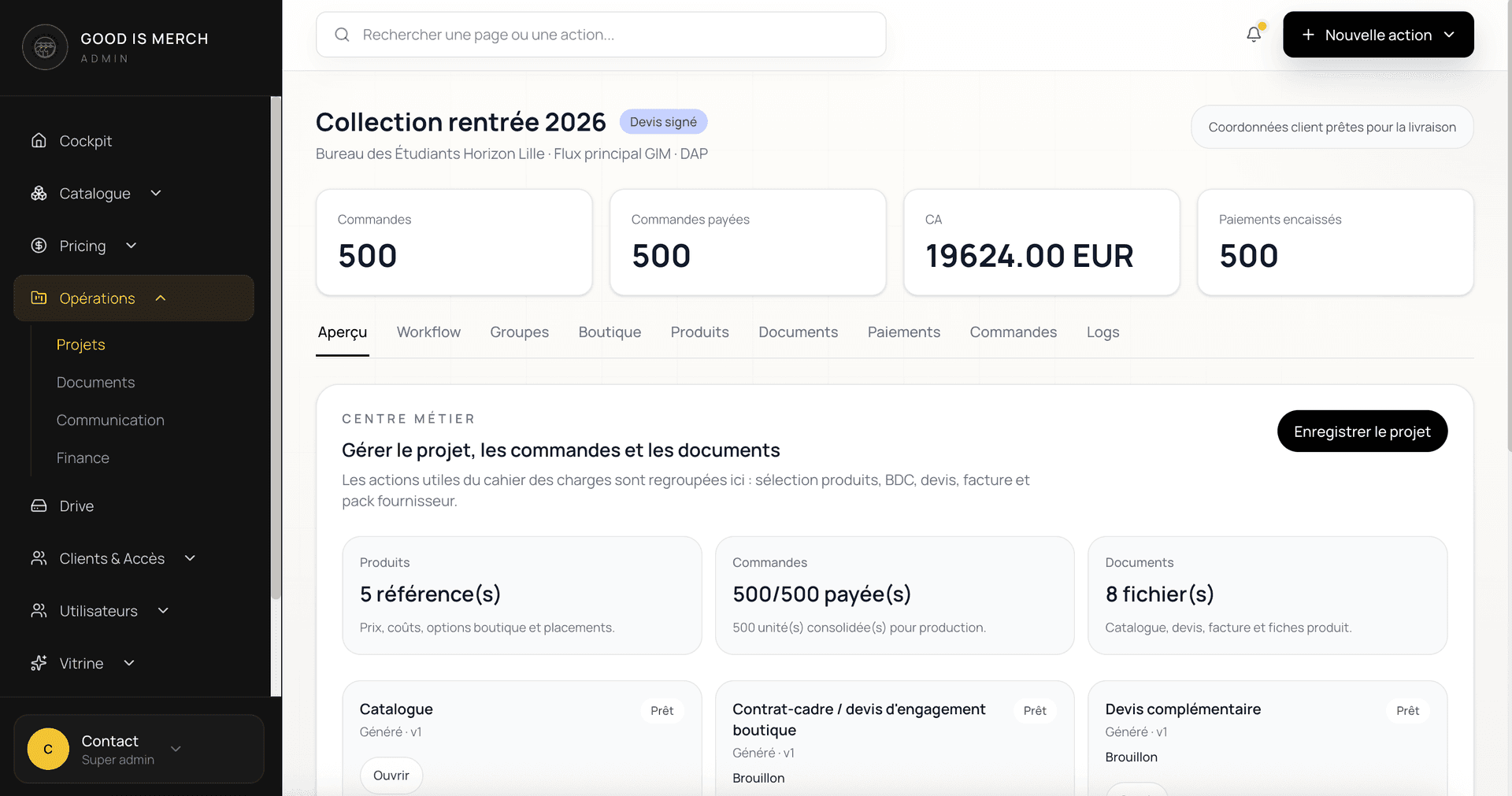Click the Vitrine sparkle icon
This screenshot has height=796, width=1512.
coord(39,663)
